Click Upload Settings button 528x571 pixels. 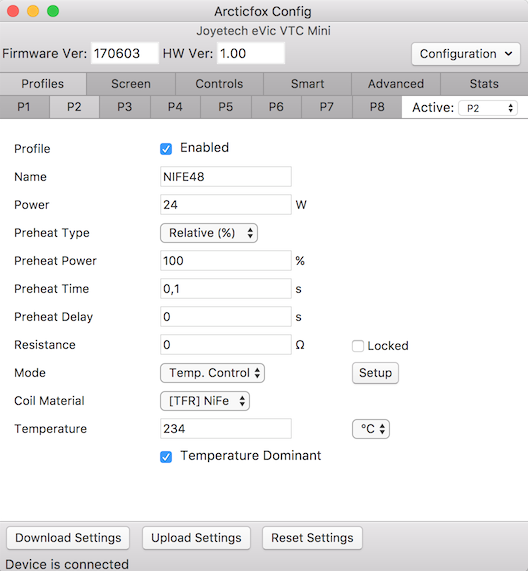click(196, 538)
